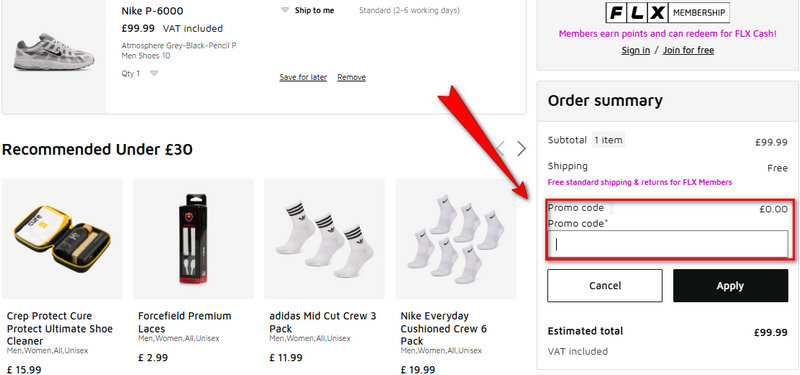Cancel the promo code entry
This screenshot has width=800, height=375.
605,286
